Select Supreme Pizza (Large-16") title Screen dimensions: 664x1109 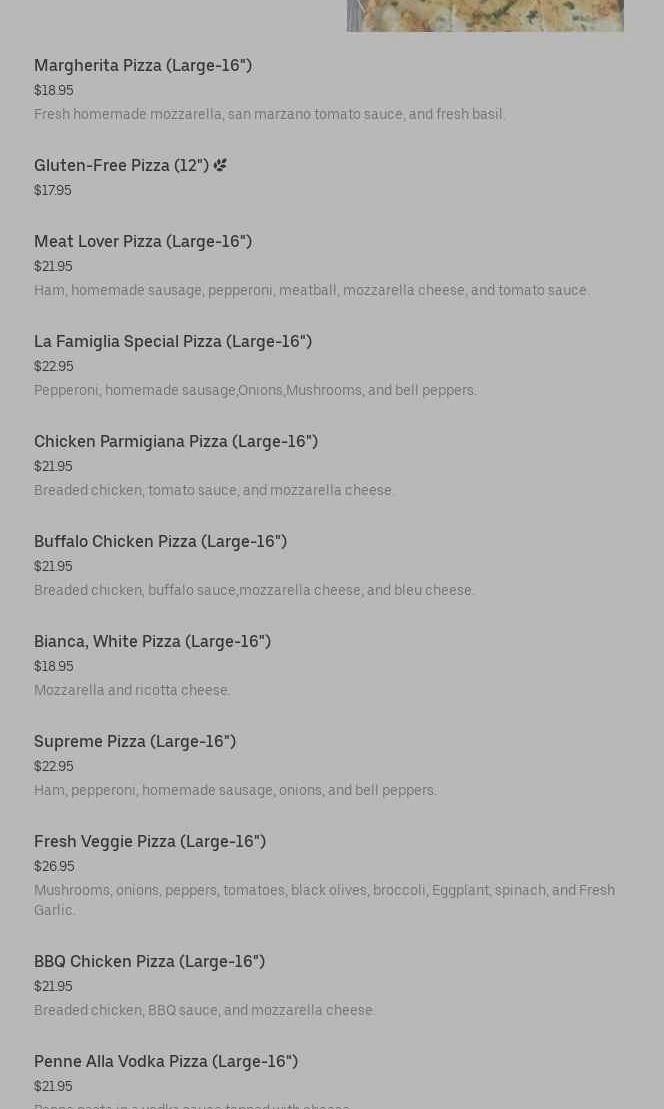(135, 742)
